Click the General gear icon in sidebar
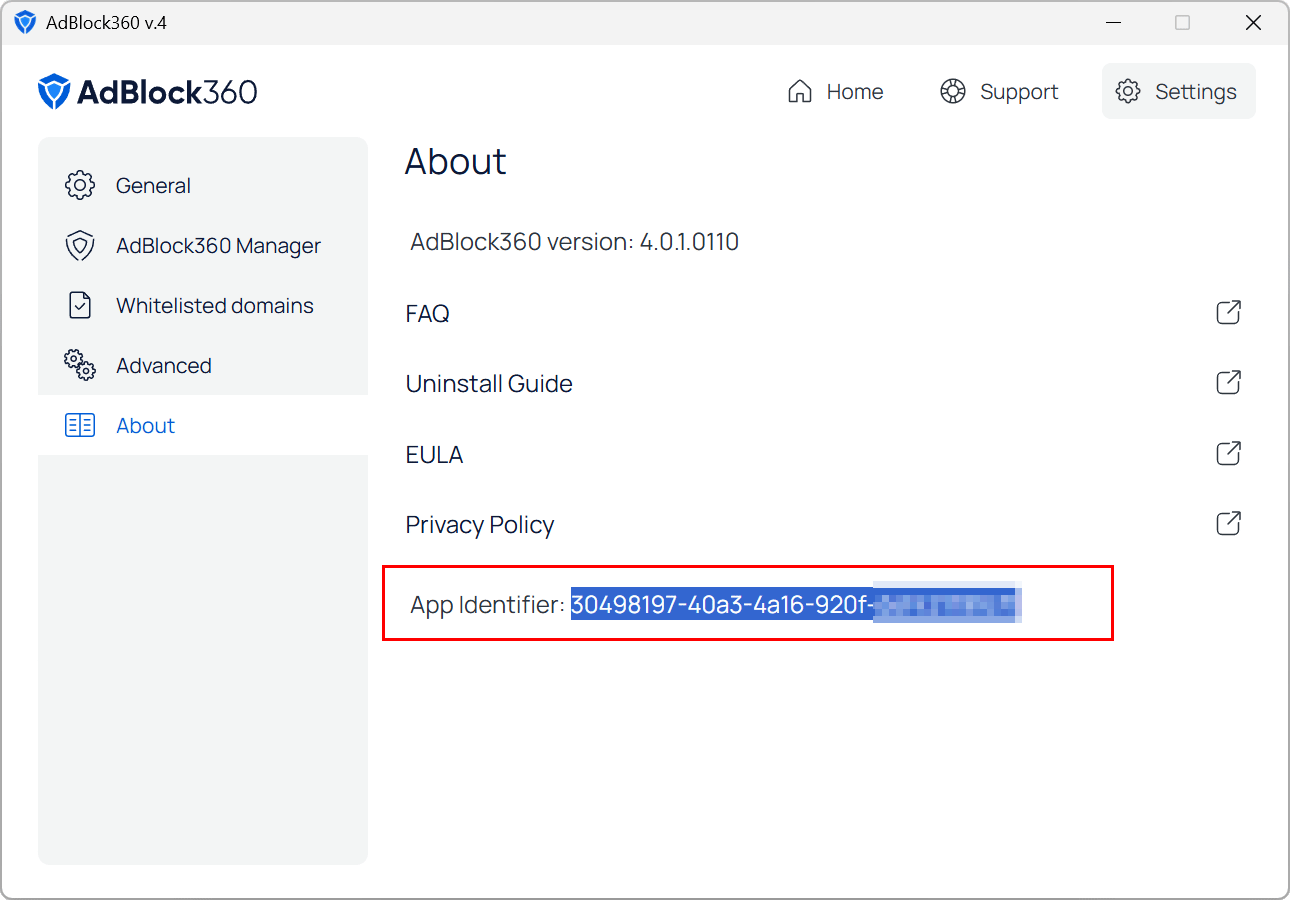 (79, 185)
